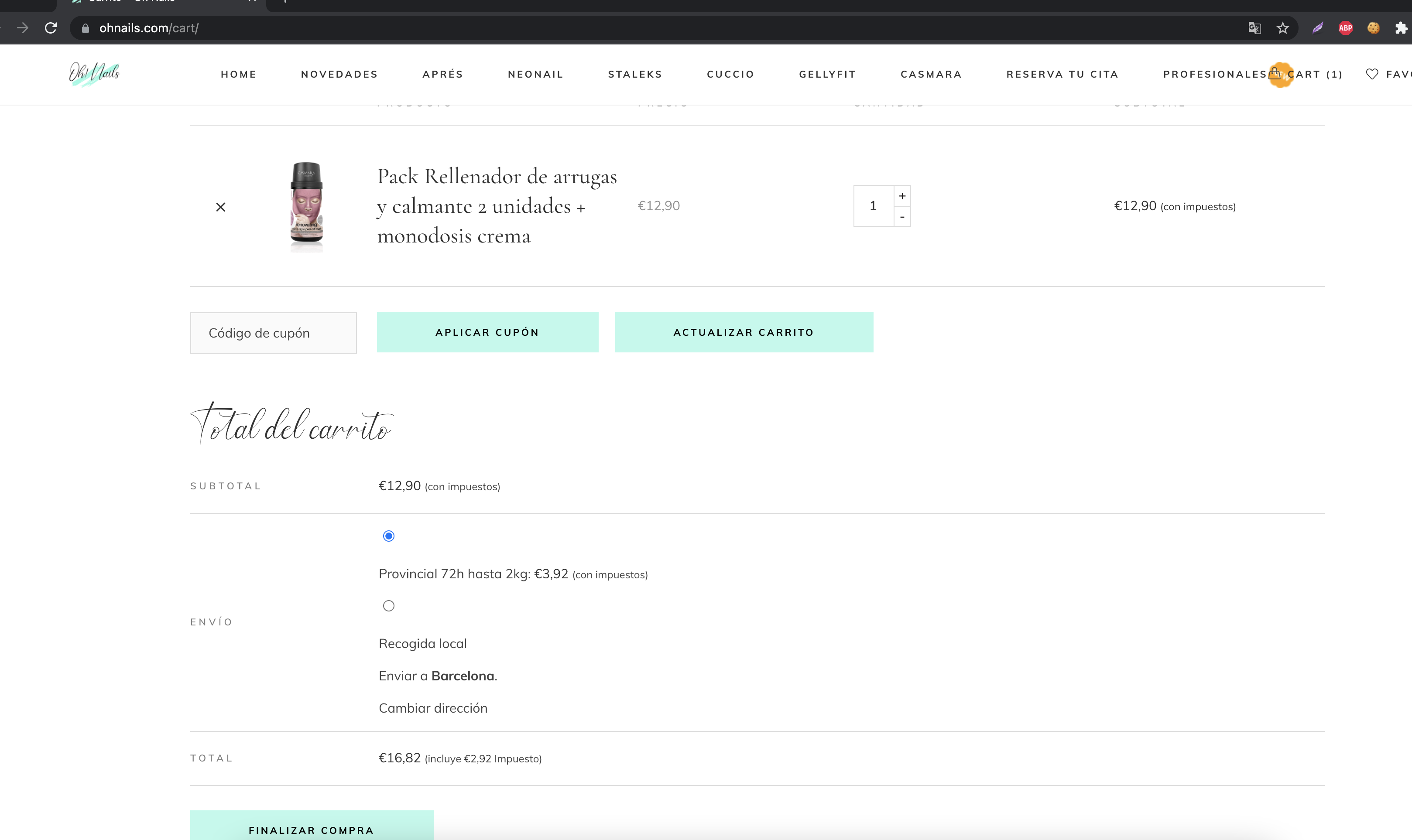
Task: Select the Recogida local radio button
Action: [x=388, y=606]
